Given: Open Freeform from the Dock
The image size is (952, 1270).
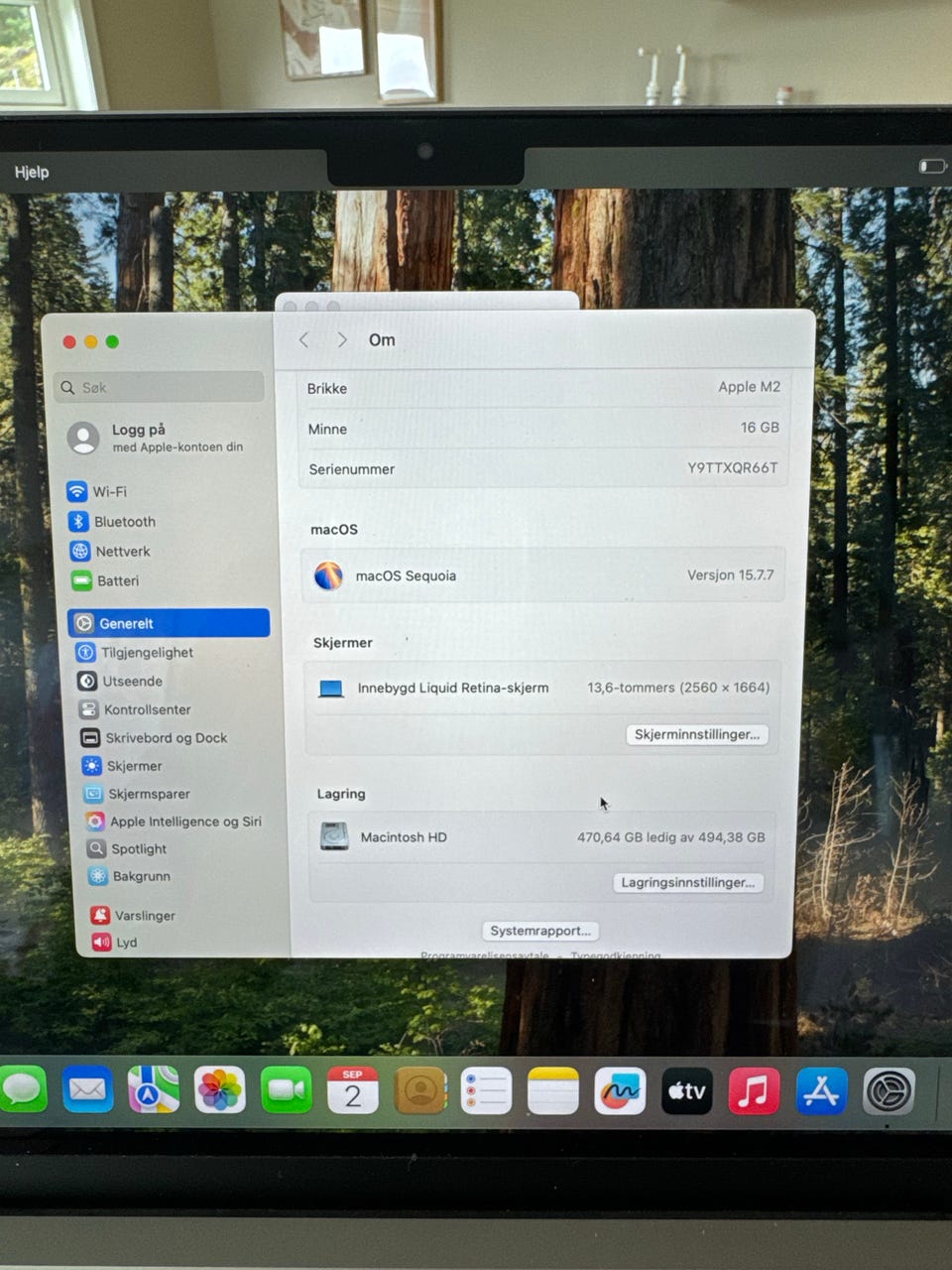Looking at the screenshot, I should click(x=620, y=1090).
